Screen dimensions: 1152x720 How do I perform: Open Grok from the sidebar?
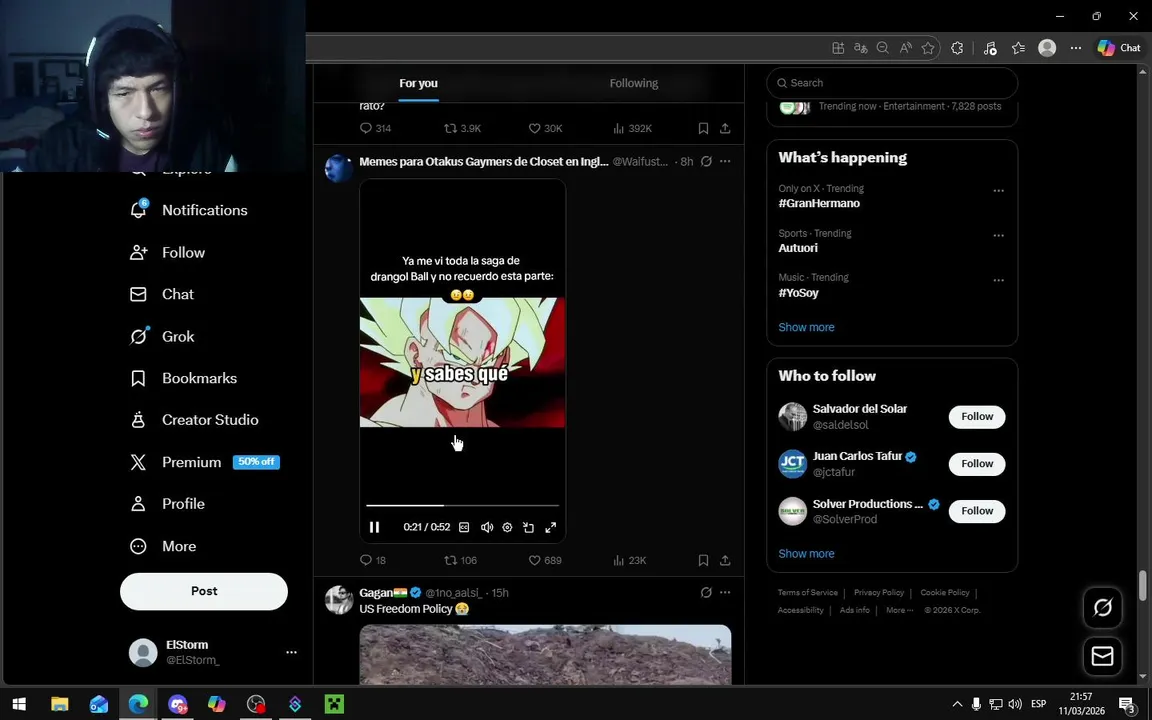162,336
